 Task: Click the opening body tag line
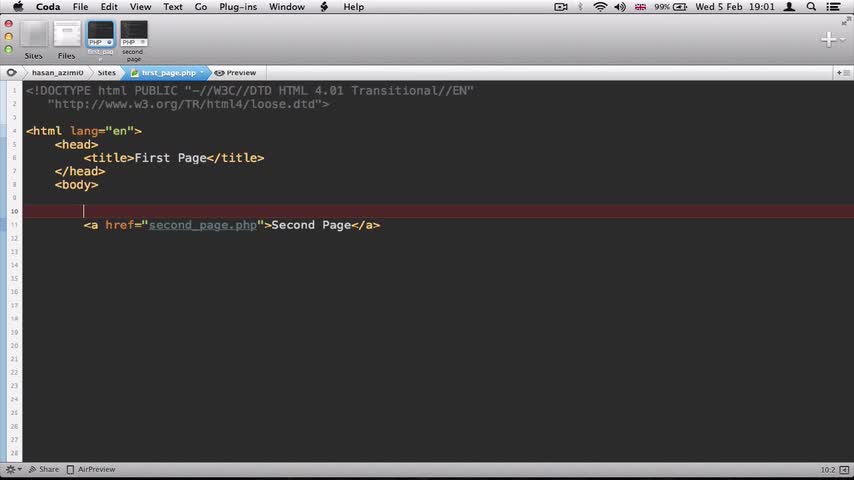coord(76,185)
